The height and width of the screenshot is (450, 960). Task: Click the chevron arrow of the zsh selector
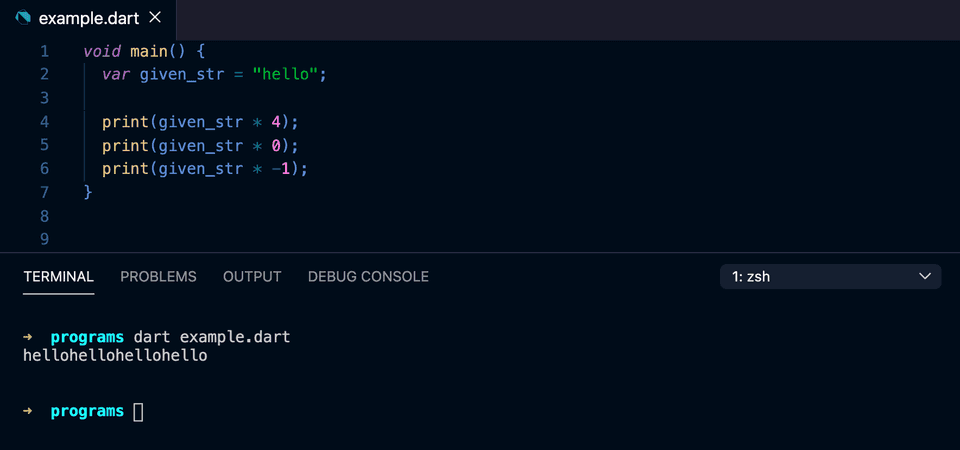(924, 277)
